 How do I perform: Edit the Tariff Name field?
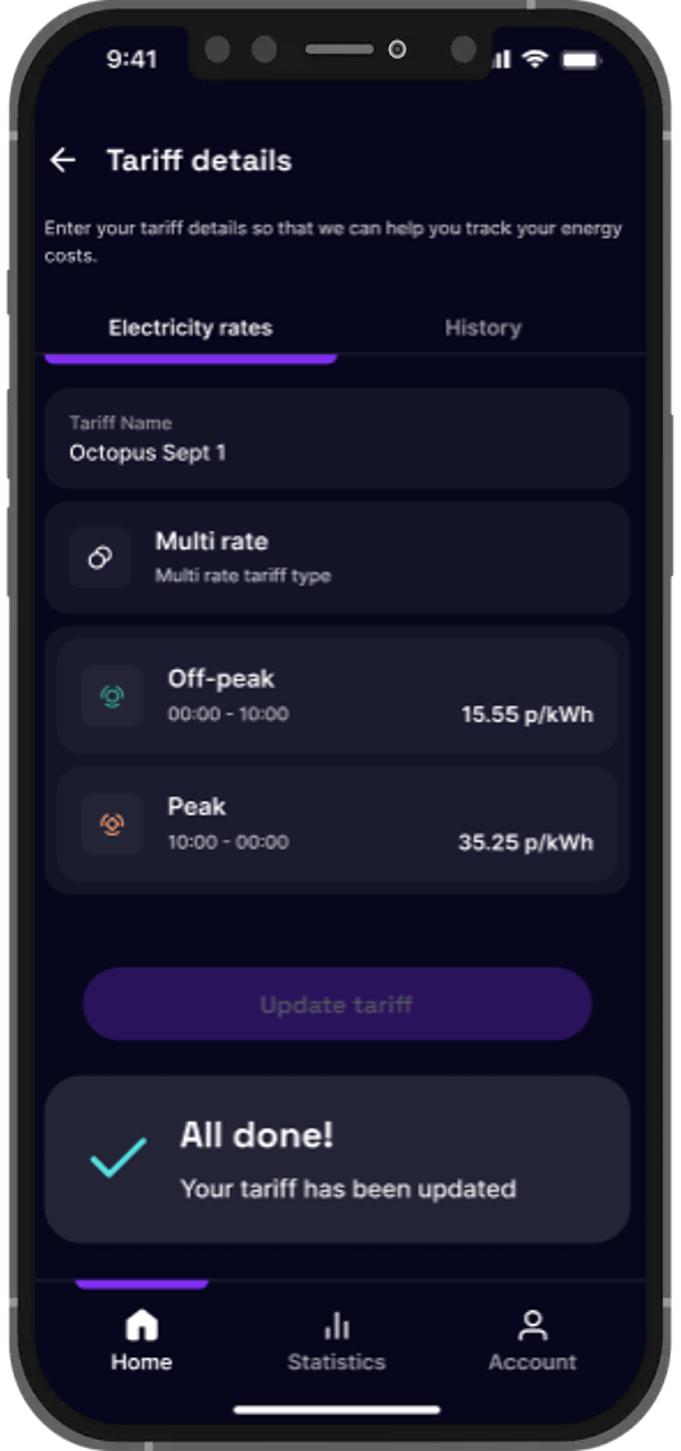coord(336,438)
